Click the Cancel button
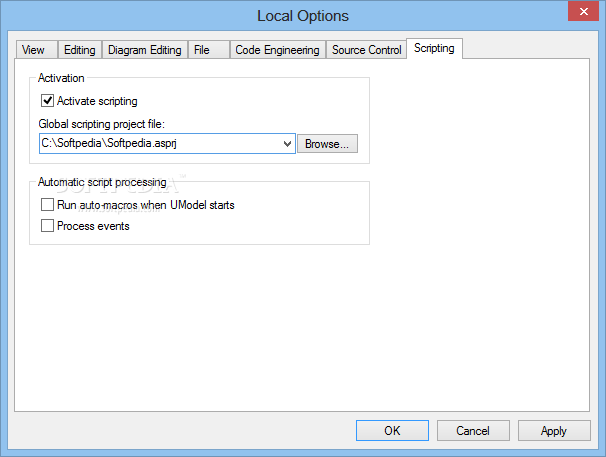Image resolution: width=606 pixels, height=457 pixels. tap(473, 431)
